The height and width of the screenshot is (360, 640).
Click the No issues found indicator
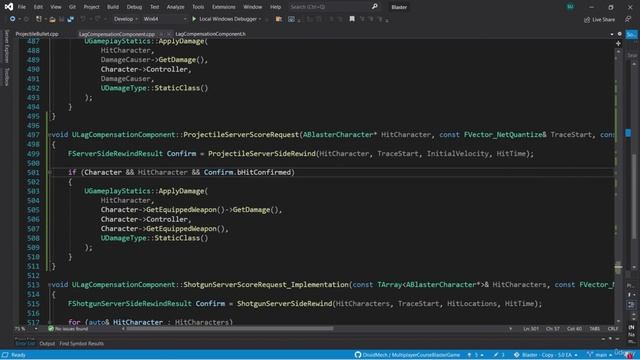(x=68, y=329)
